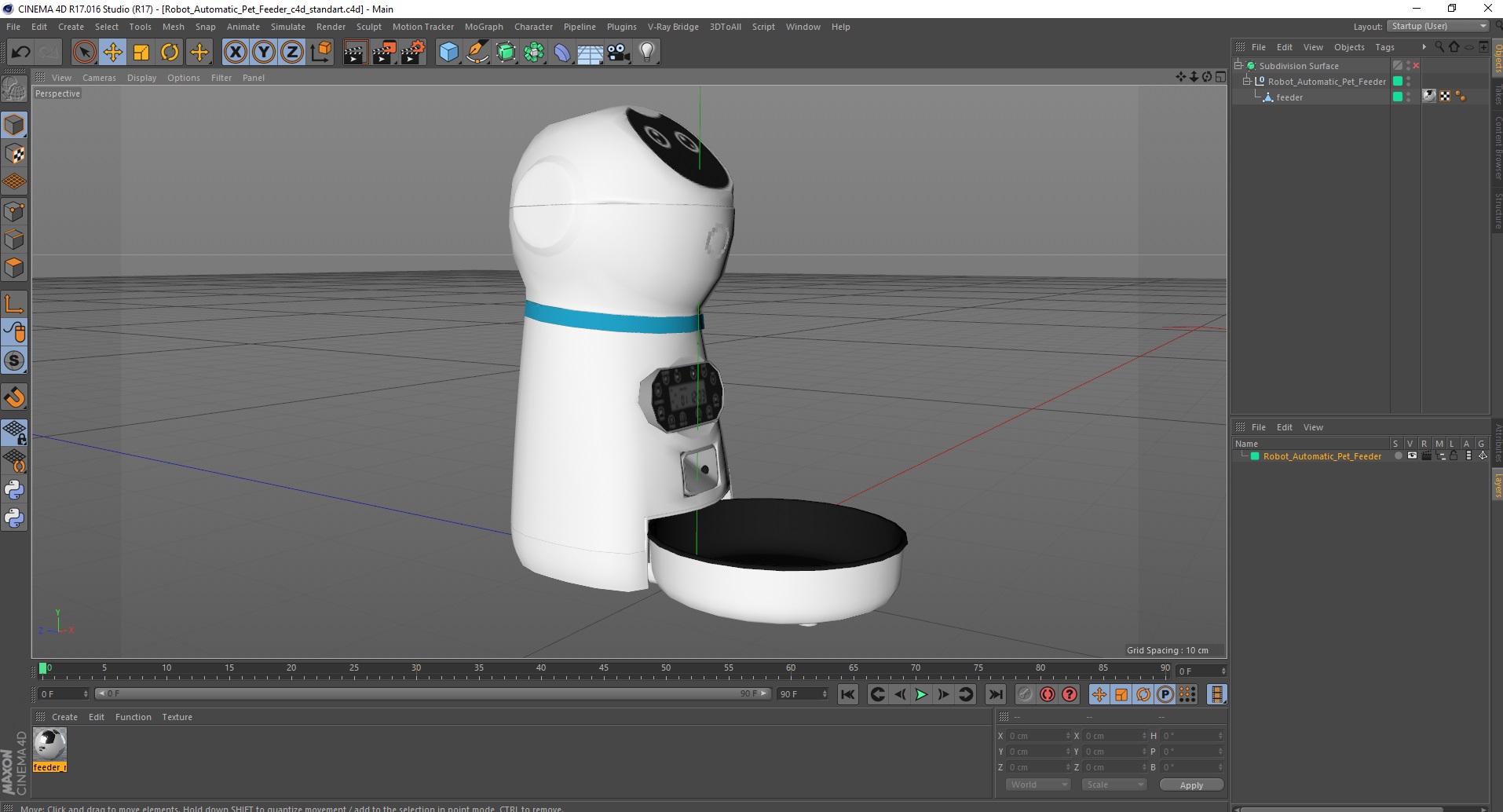Add a Cube primitive object
1503x812 pixels.
pyautogui.click(x=448, y=53)
